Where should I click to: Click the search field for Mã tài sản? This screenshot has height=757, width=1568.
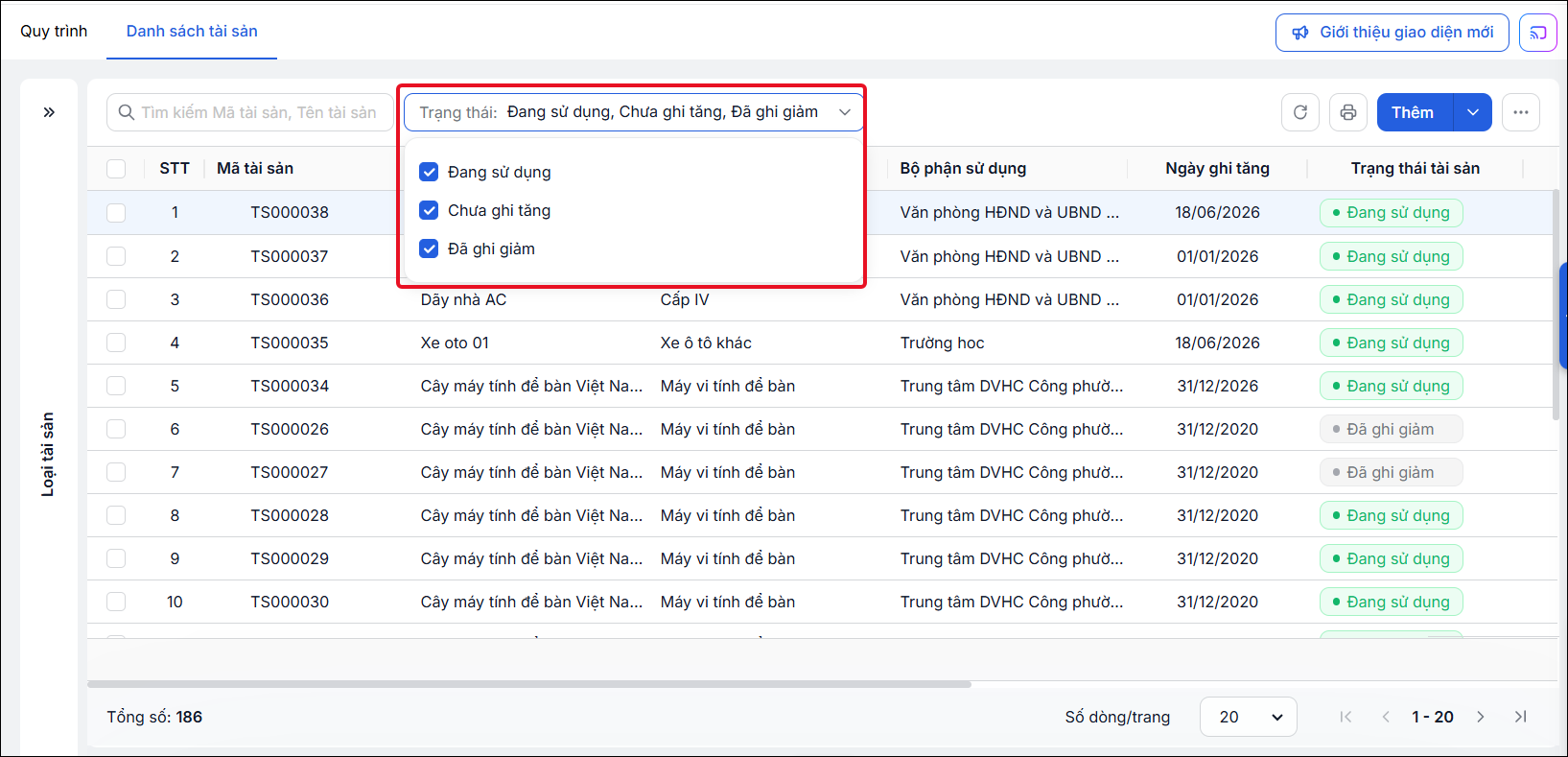tap(250, 112)
